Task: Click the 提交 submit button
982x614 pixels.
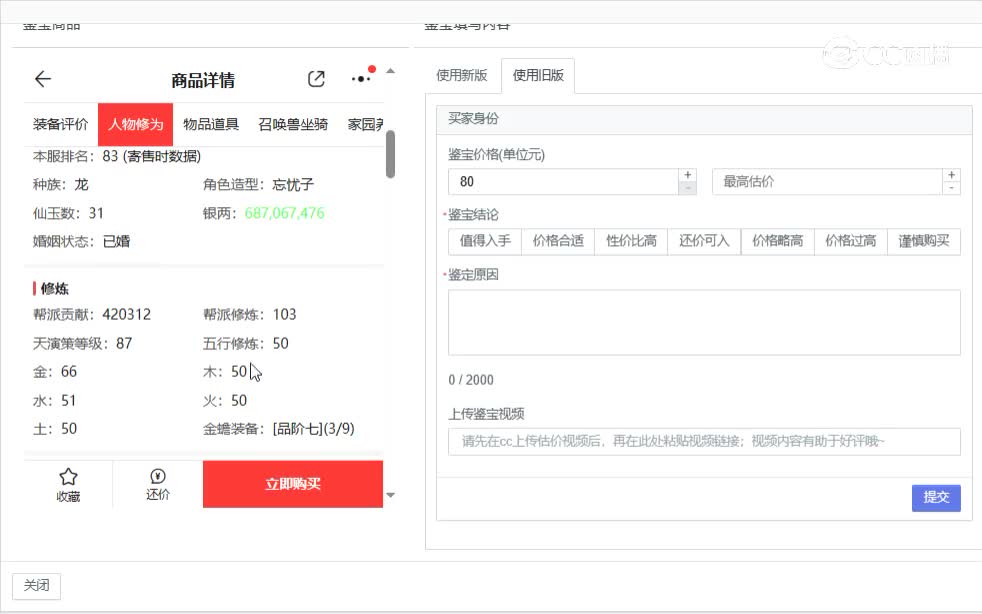Action: click(x=935, y=497)
